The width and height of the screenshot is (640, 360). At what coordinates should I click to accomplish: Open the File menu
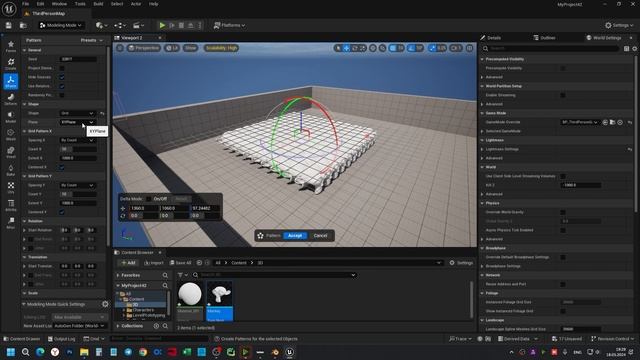tap(25, 4)
